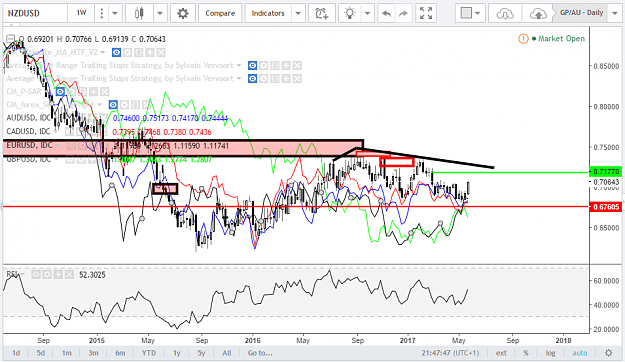Open the Indicators menu
This screenshot has height=362, width=625.
pos(268,13)
